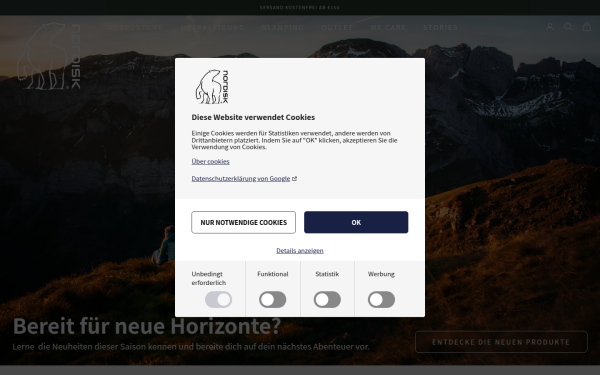Open the Ausrüstung menu

point(136,28)
